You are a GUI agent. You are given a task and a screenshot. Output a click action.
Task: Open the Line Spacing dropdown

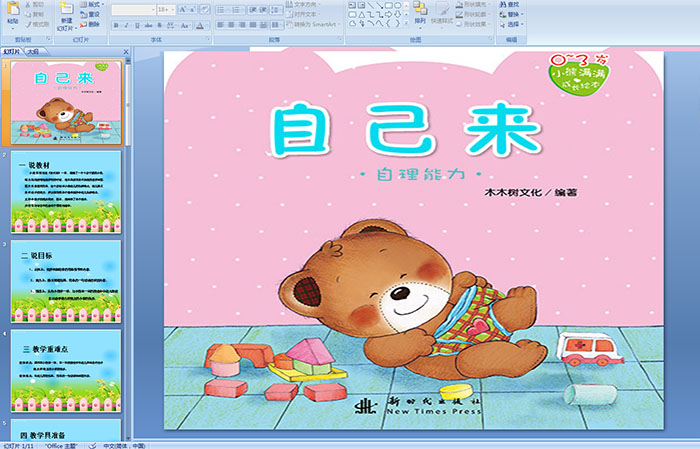276,10
